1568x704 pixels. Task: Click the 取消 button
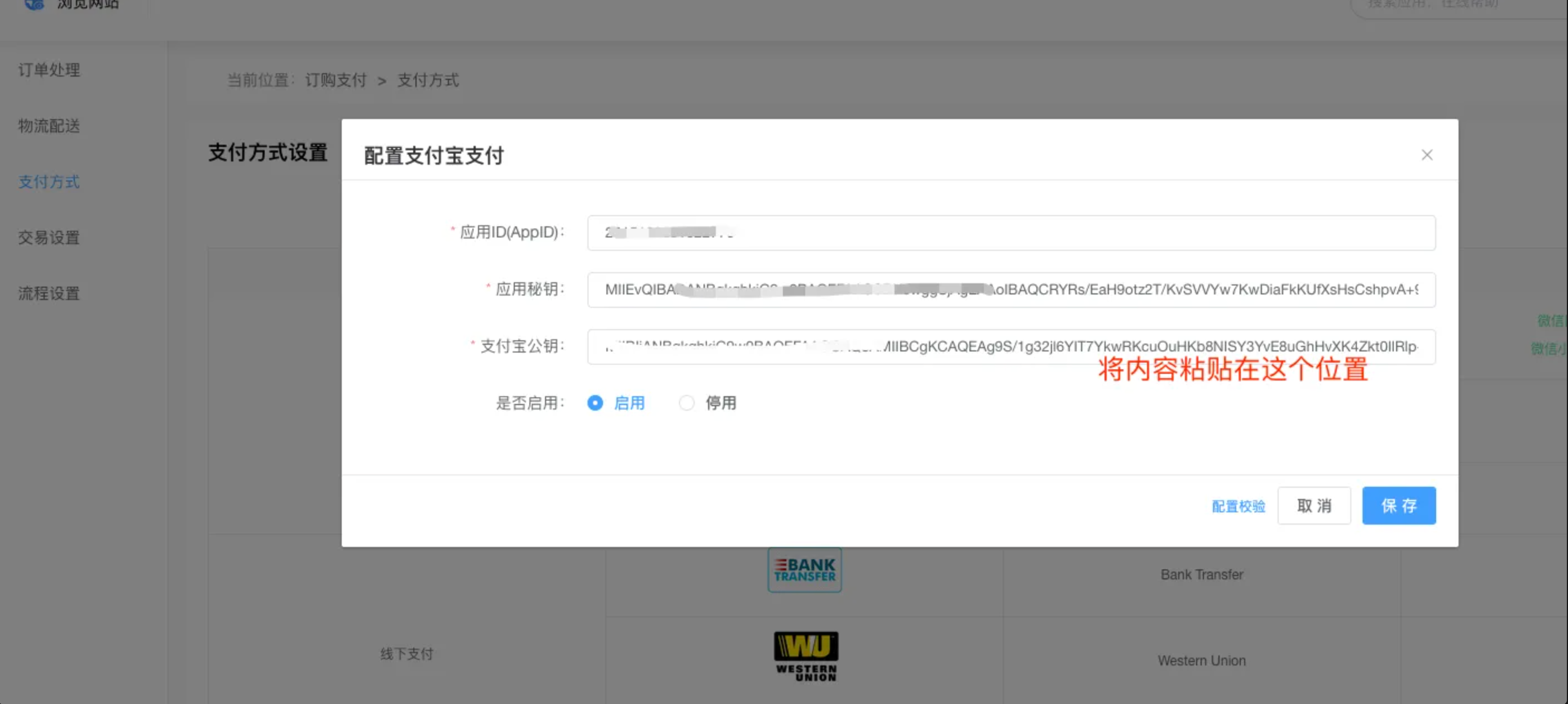tap(1313, 506)
